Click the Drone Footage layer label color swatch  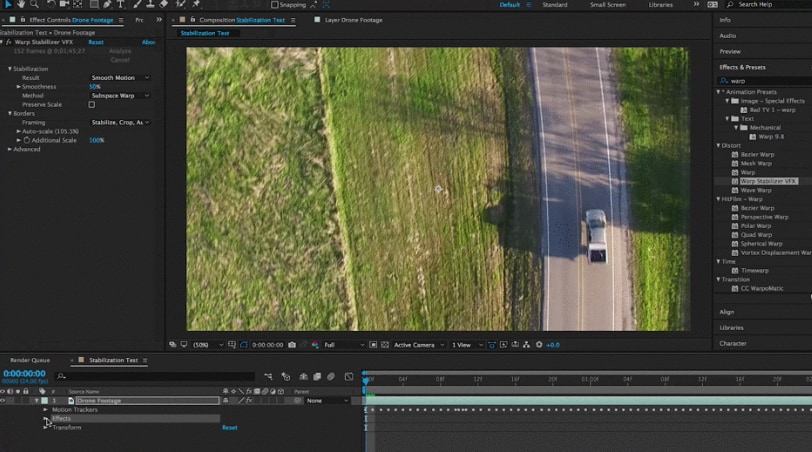tap(45, 401)
